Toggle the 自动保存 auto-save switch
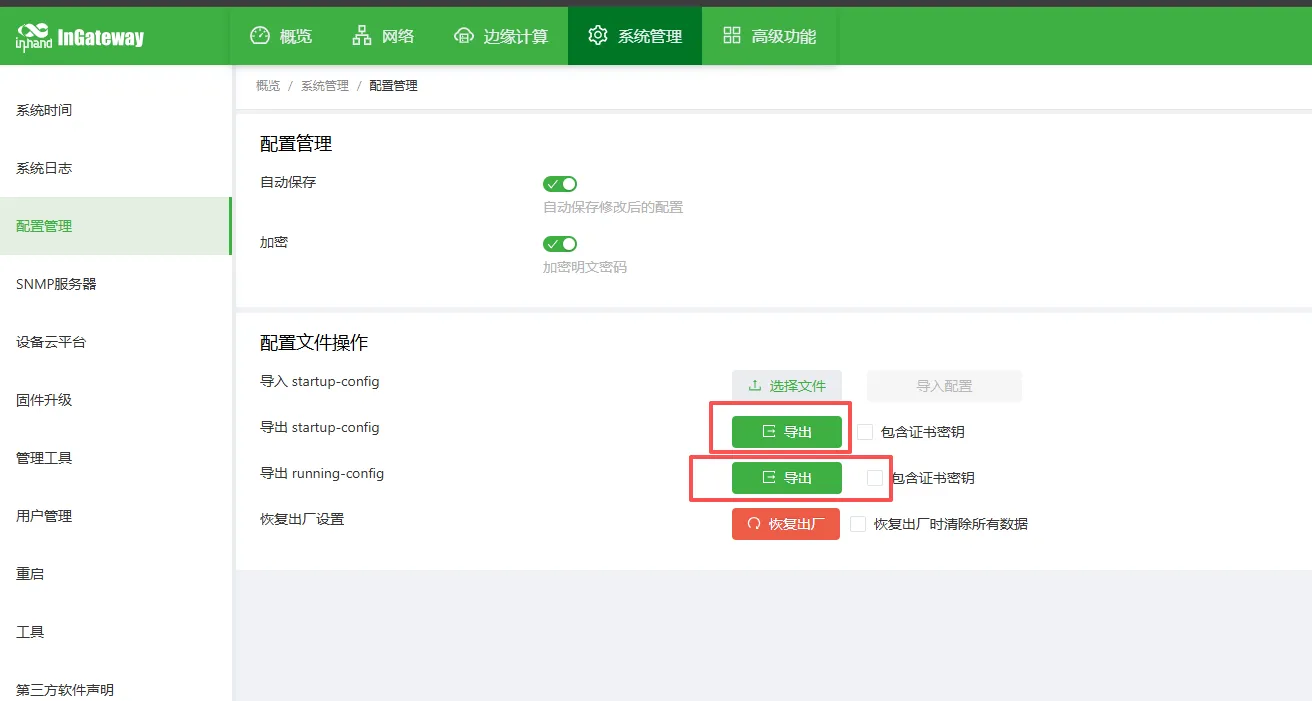 pos(560,184)
